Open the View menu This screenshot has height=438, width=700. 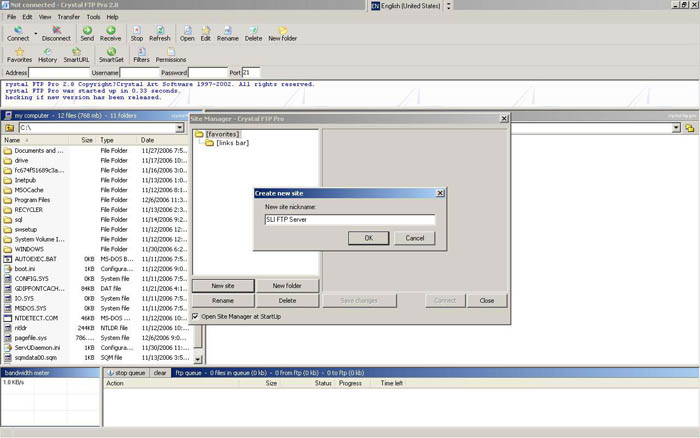tap(45, 17)
